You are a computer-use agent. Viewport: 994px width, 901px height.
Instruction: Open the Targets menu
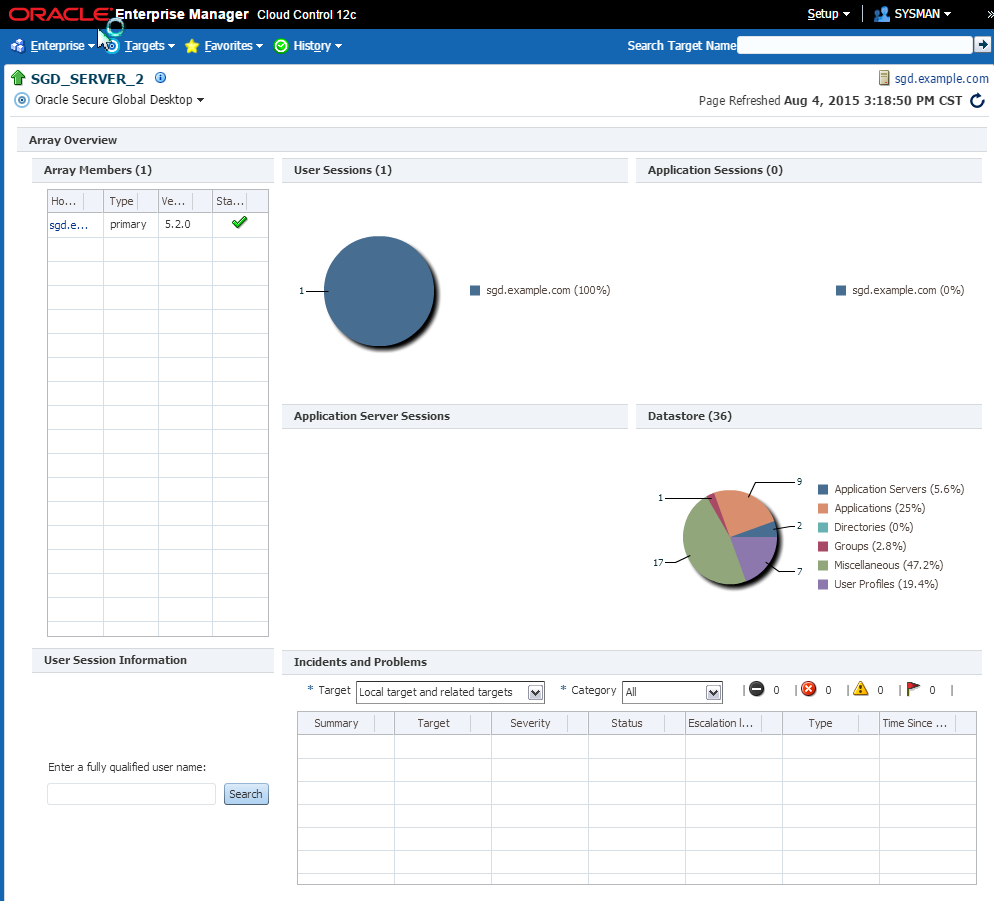pyautogui.click(x=150, y=46)
